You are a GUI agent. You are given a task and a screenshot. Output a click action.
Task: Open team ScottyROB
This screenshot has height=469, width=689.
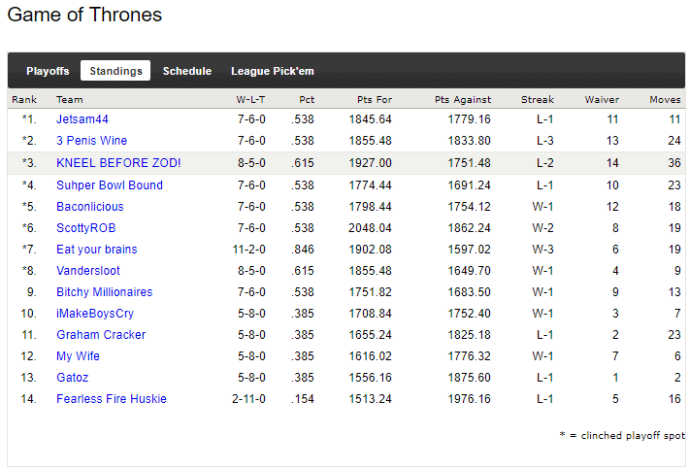[x=86, y=228]
